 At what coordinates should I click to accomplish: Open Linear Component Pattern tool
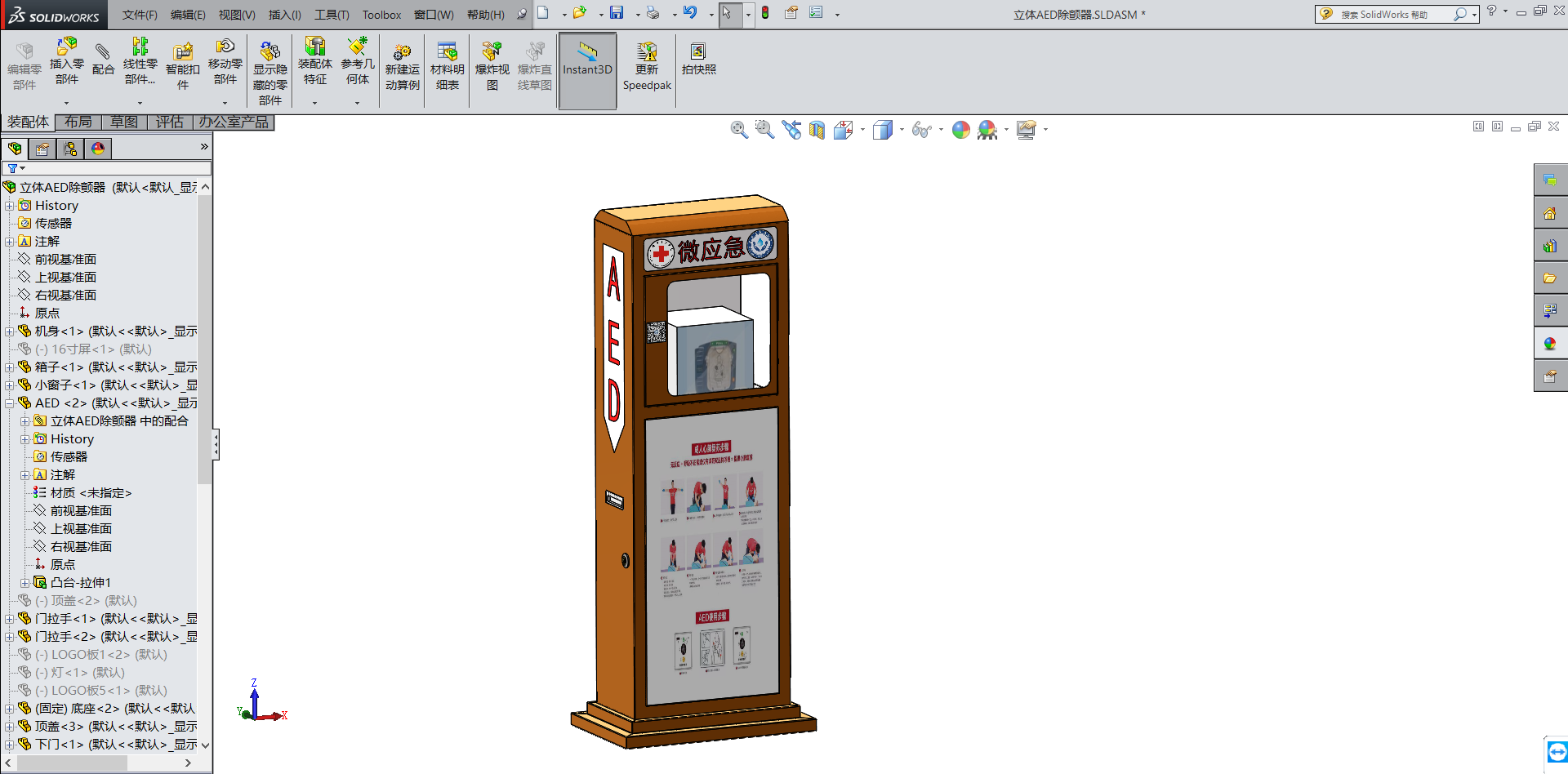[x=140, y=60]
